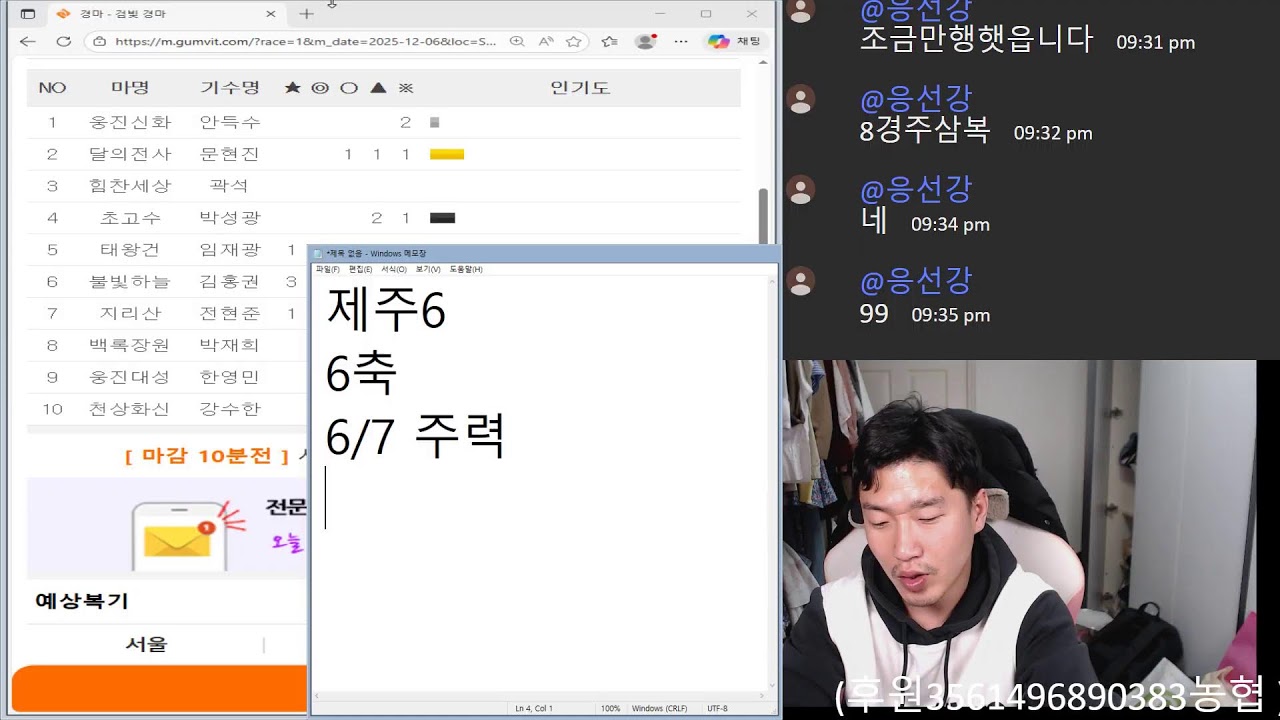The width and height of the screenshot is (1280, 720).
Task: Start Read aloud from address bar
Action: click(x=546, y=42)
